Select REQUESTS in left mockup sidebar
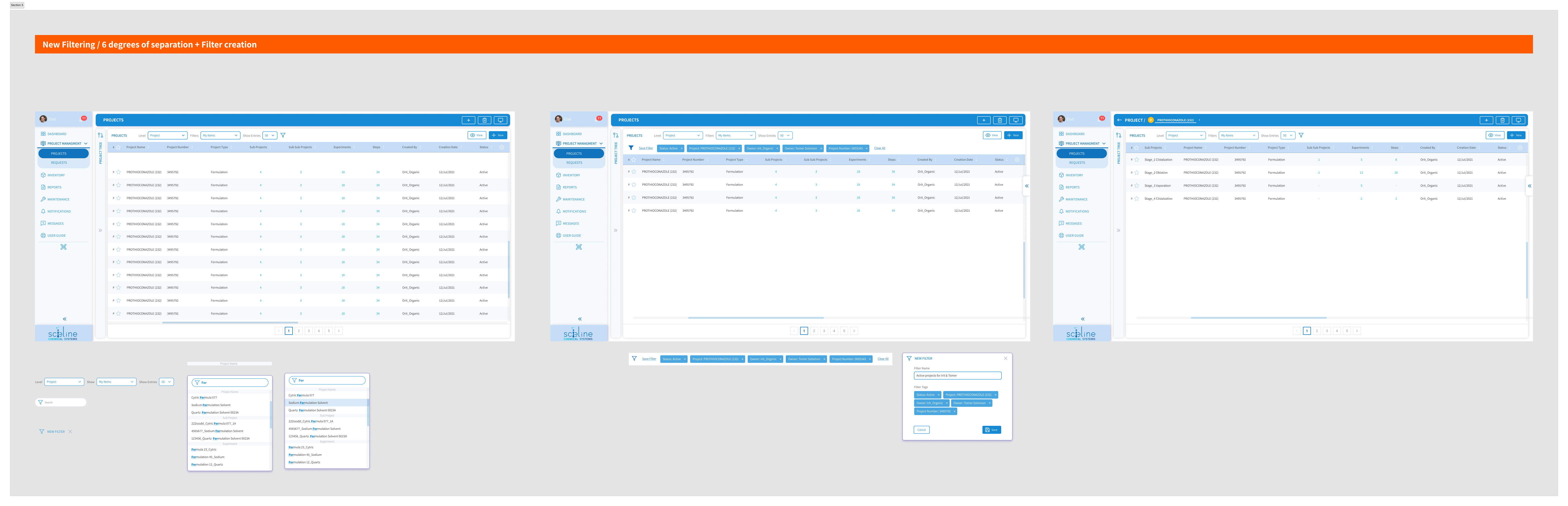 pos(59,163)
